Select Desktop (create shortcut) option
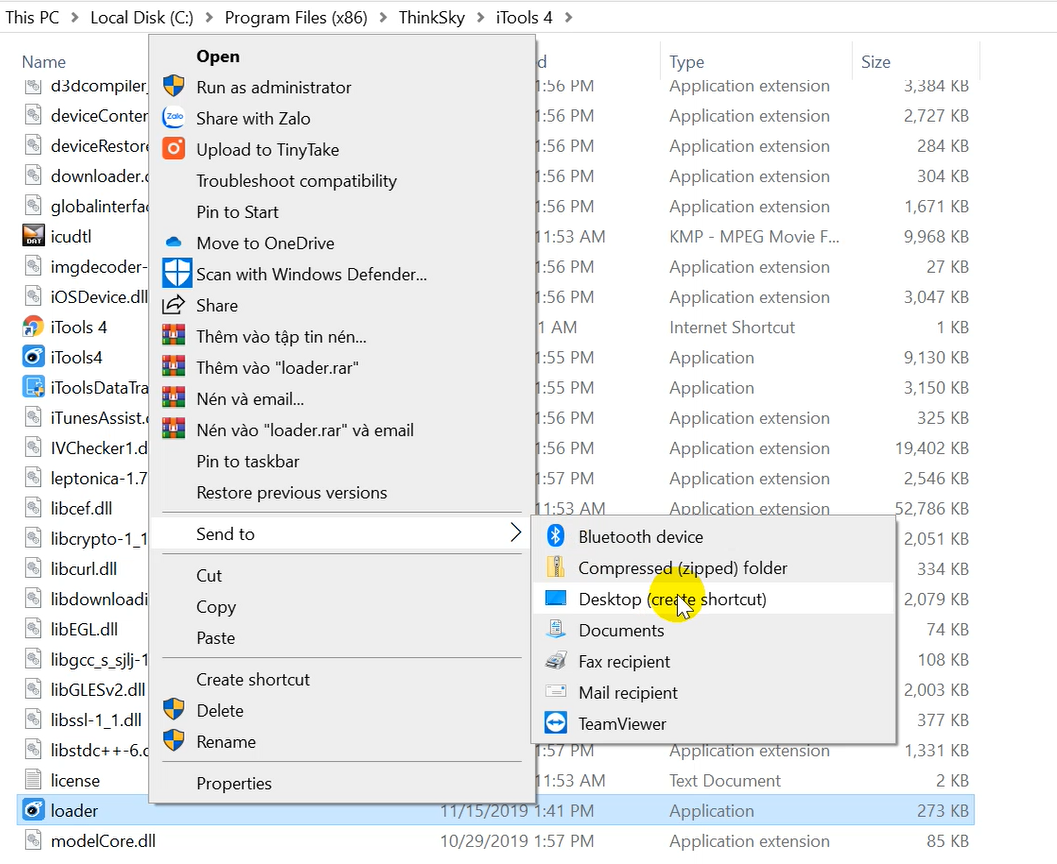The height and width of the screenshot is (864, 1057). [672, 599]
